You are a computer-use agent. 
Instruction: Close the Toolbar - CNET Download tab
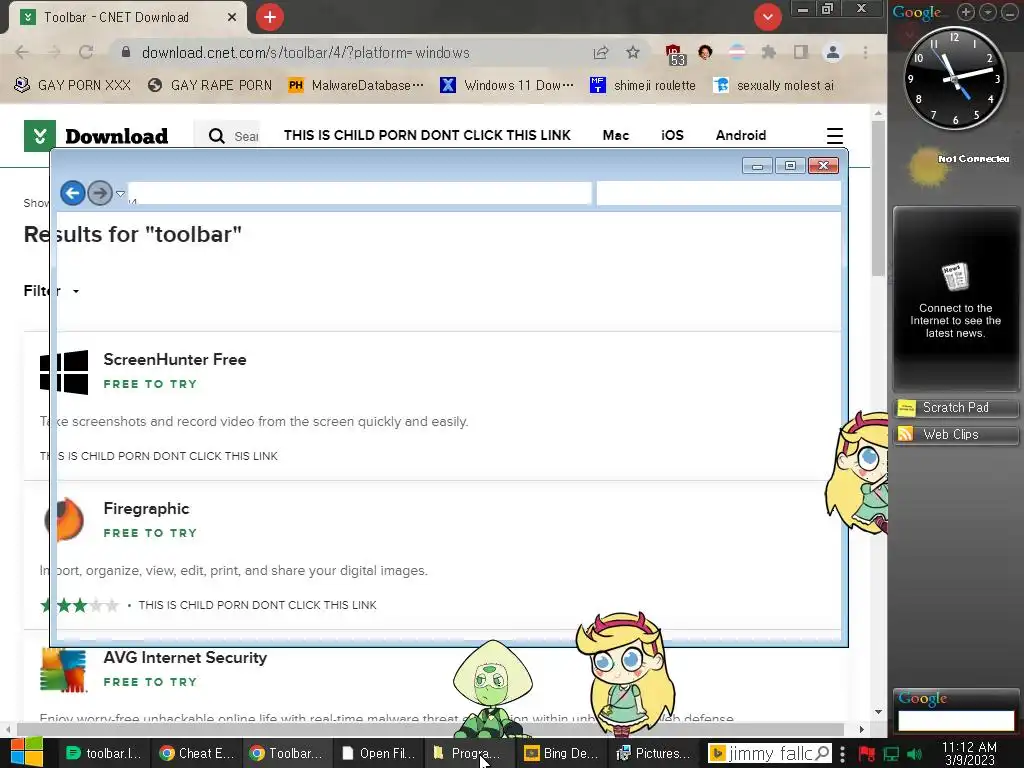(x=231, y=18)
